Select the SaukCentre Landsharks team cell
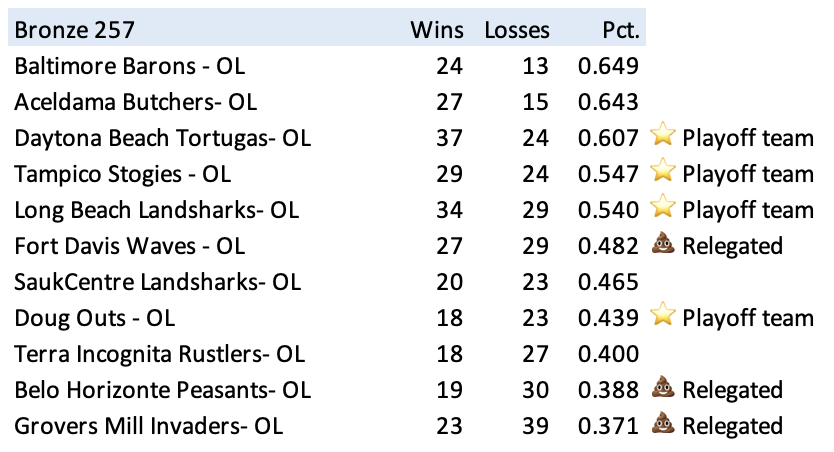Image resolution: width=834 pixels, height=452 pixels. (157, 282)
